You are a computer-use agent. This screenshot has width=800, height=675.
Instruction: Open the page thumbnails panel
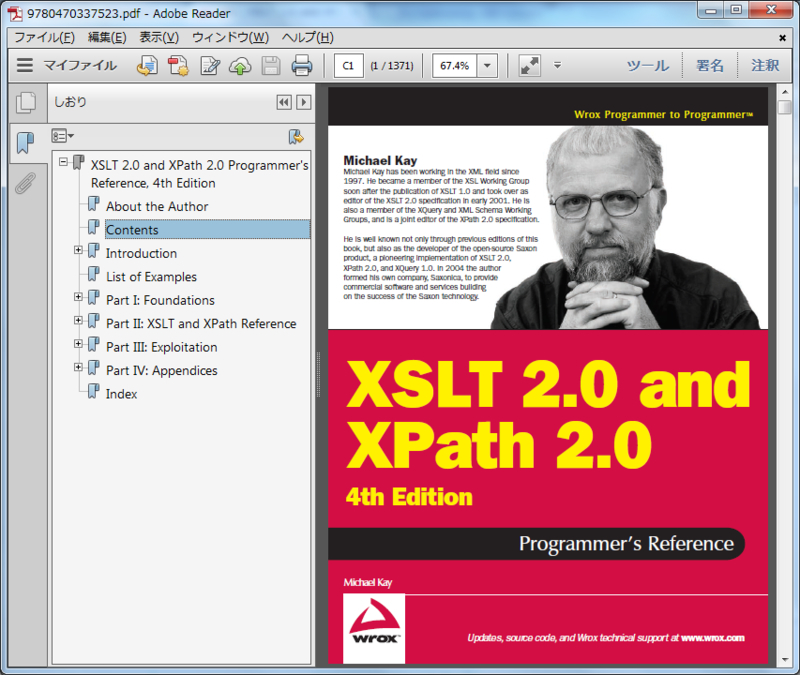coord(24,103)
